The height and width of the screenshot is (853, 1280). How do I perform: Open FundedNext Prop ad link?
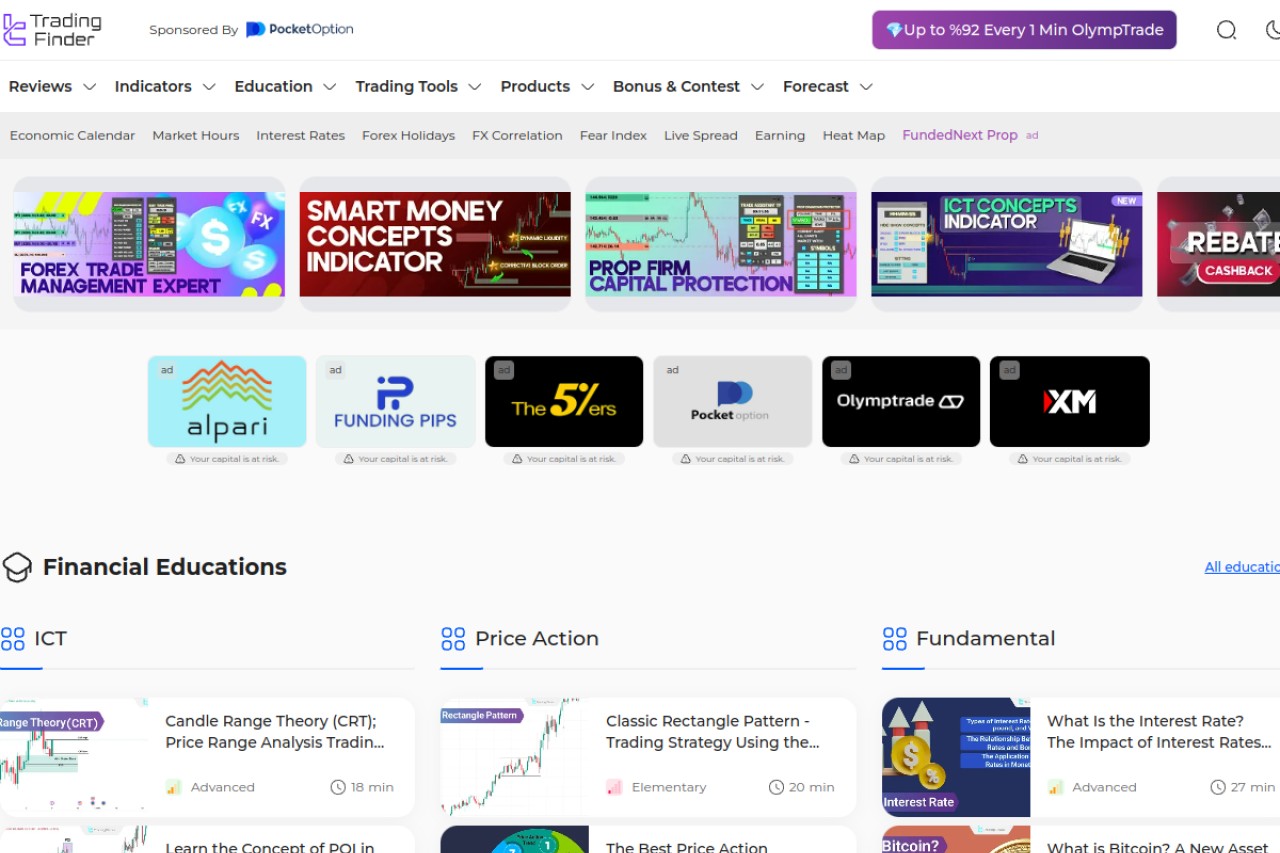point(970,135)
